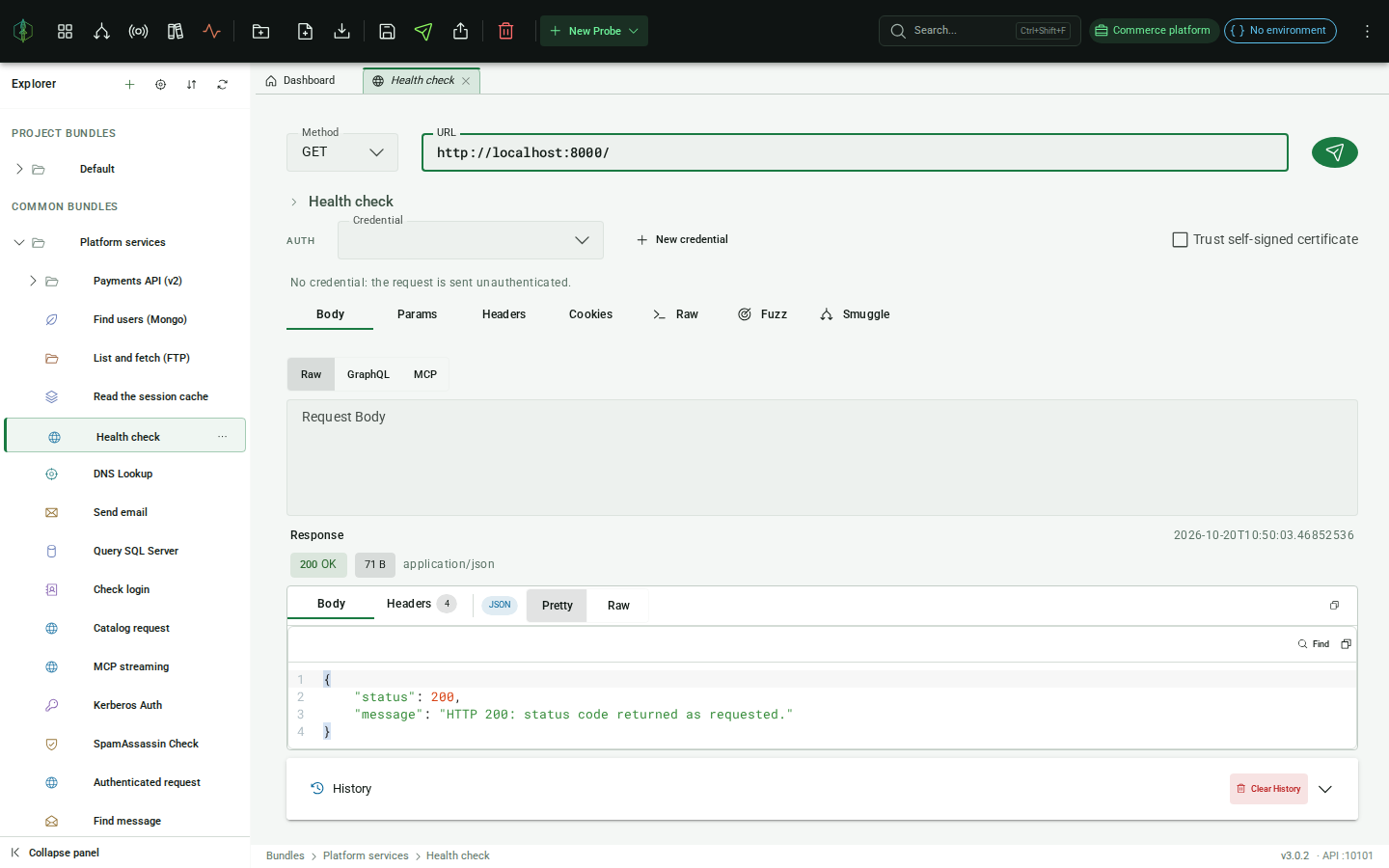Viewport: 1389px width, 868px height.
Task: Focus the Search box in the top bar
Action: 979,31
